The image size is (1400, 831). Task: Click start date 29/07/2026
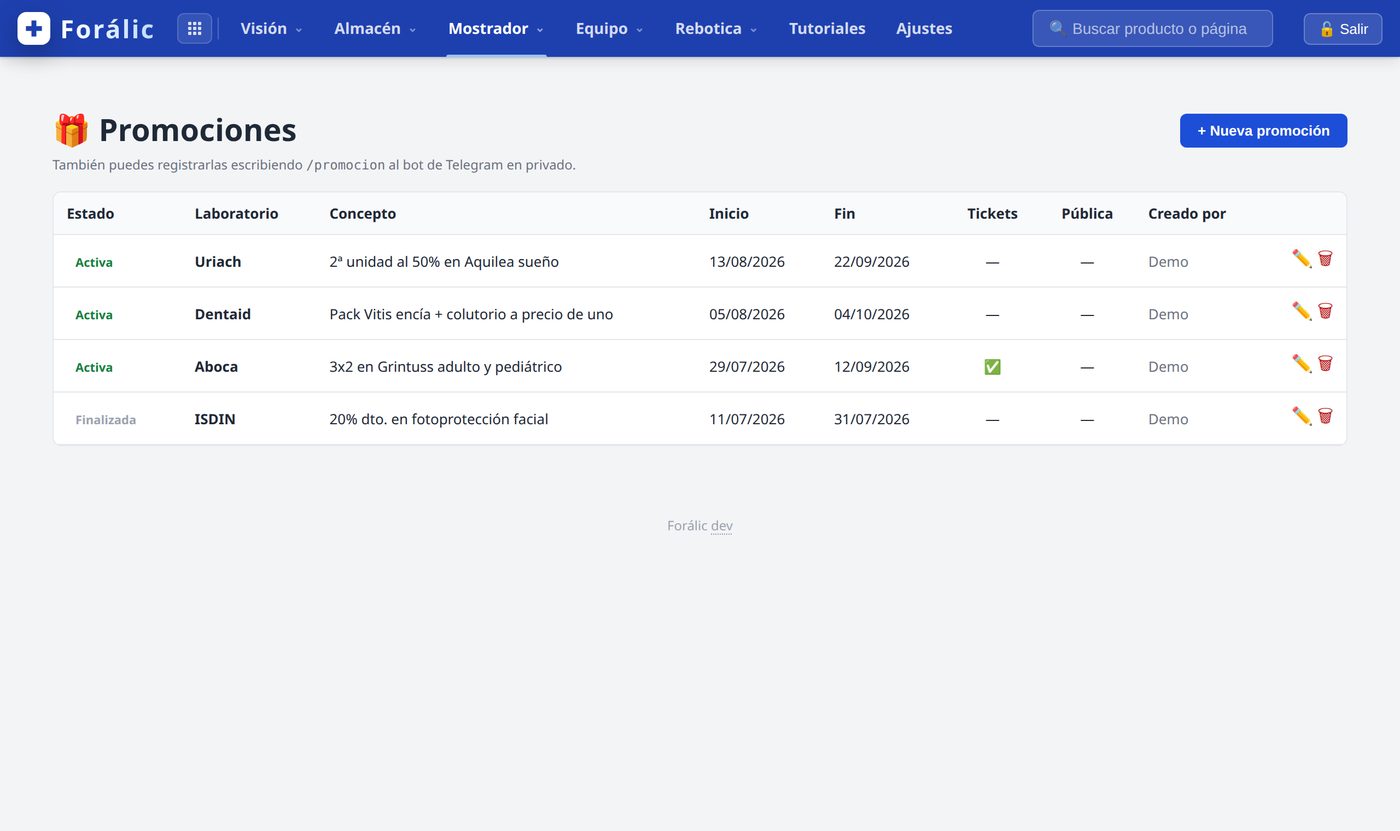coord(747,367)
